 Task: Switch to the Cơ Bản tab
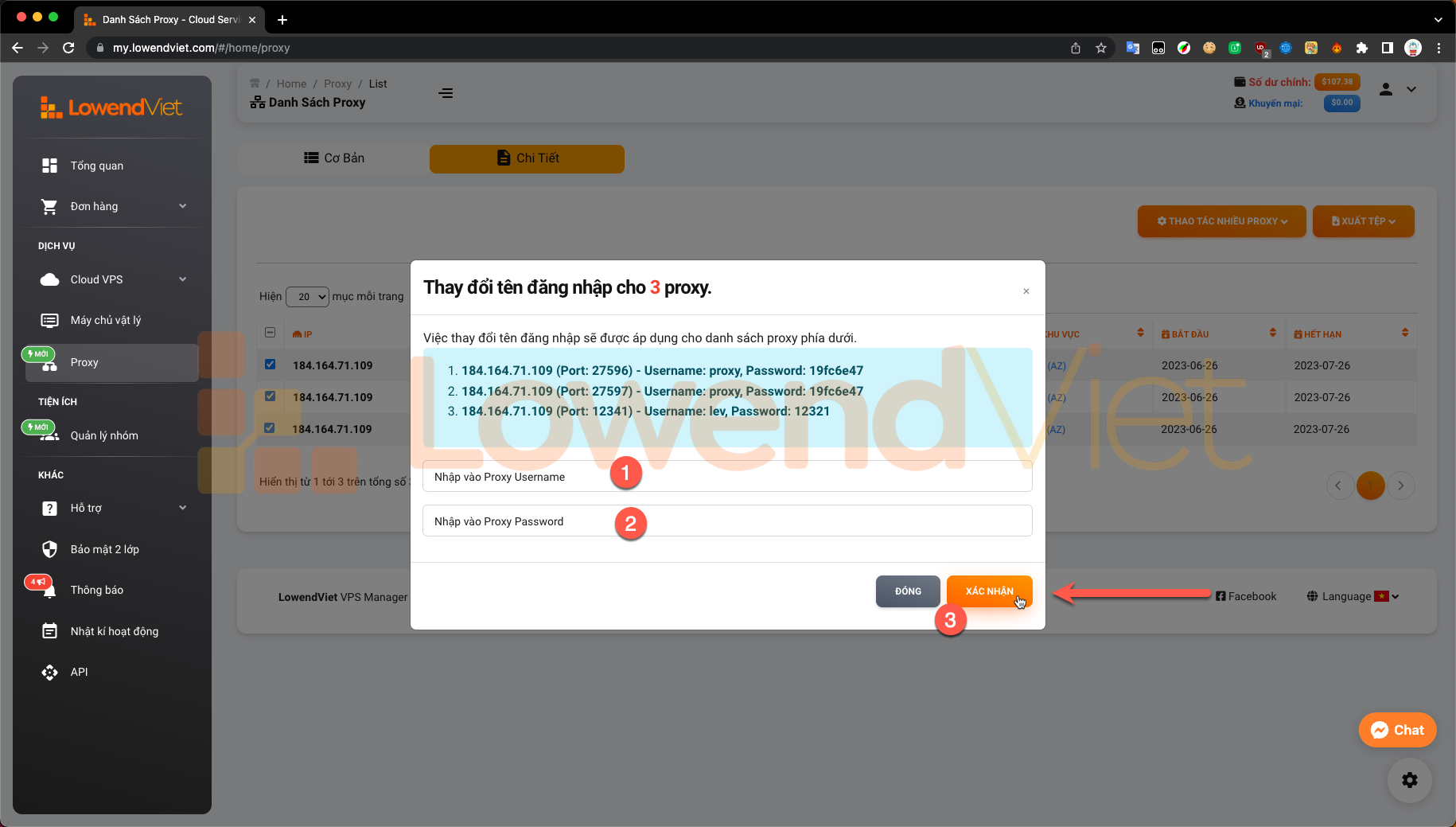pos(334,158)
